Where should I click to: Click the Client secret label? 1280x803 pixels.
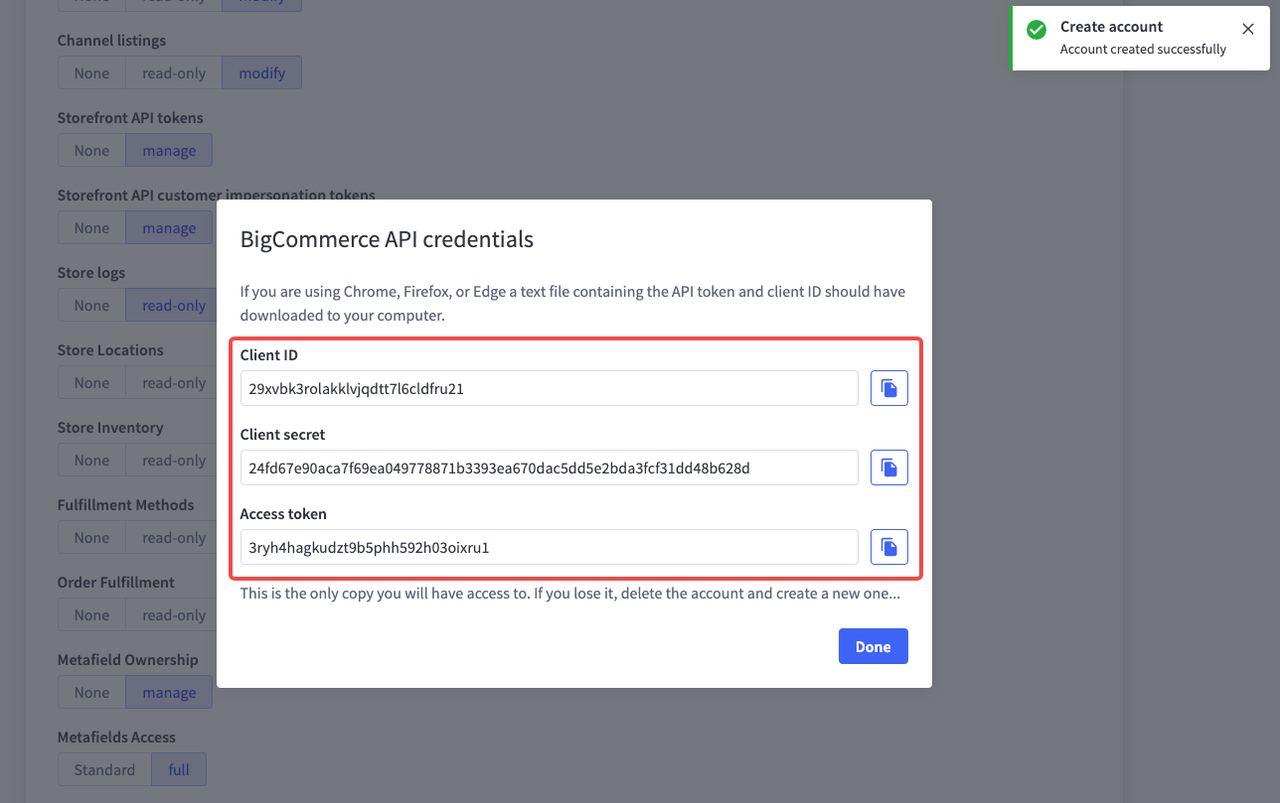(282, 434)
